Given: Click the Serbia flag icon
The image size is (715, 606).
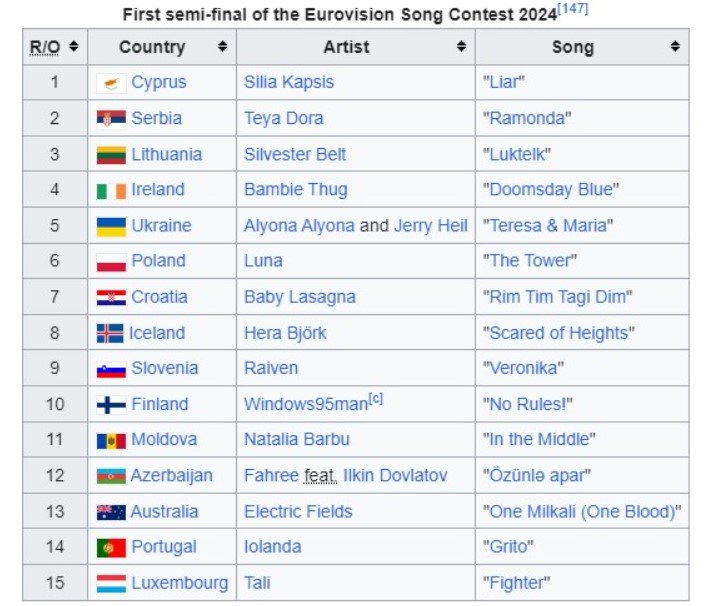Looking at the screenshot, I should [111, 119].
